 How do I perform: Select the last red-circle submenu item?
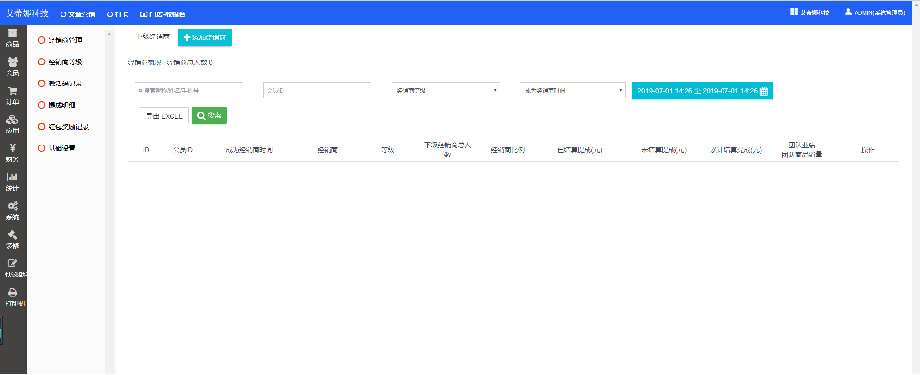point(57,148)
